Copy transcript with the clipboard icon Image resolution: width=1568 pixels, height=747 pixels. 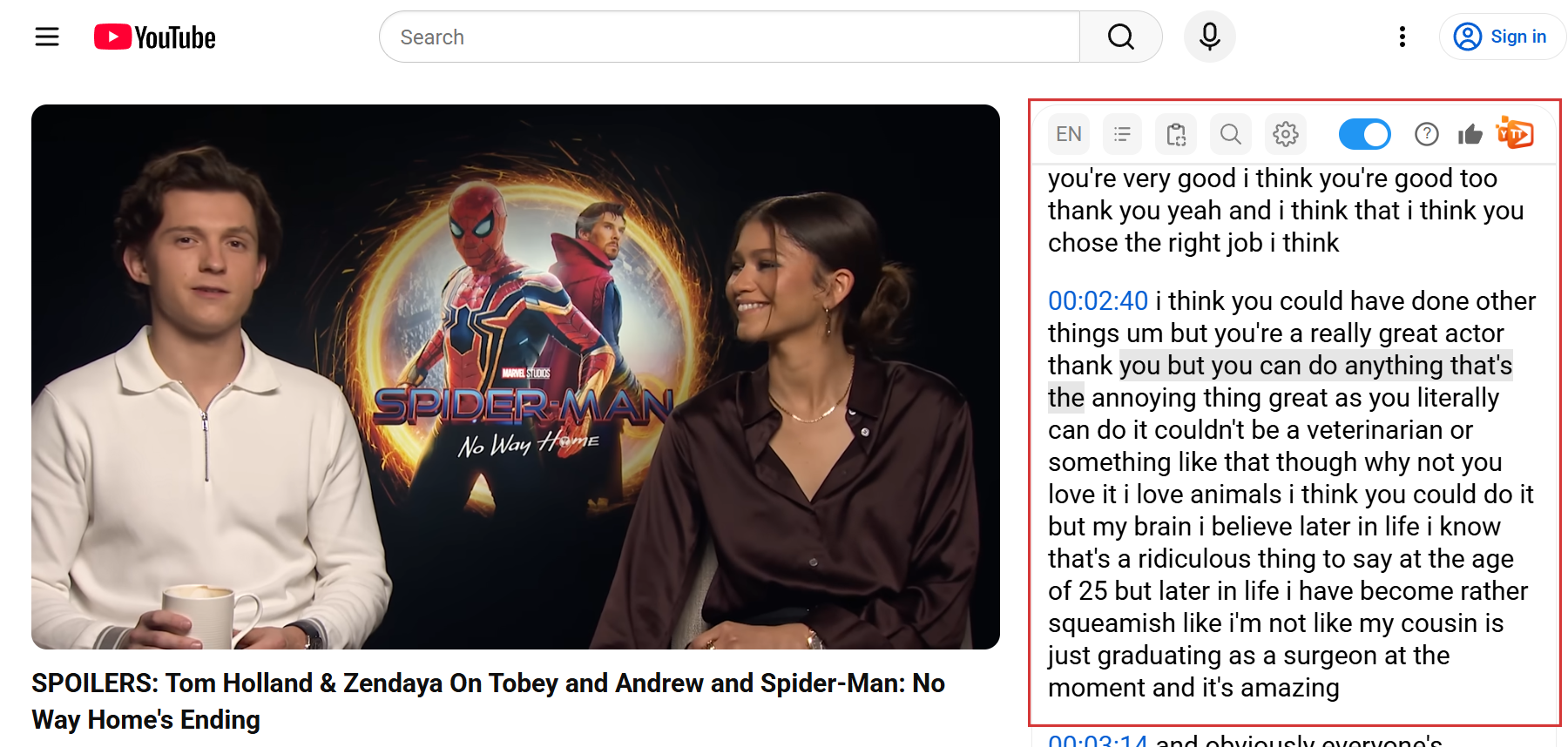pos(1176,134)
